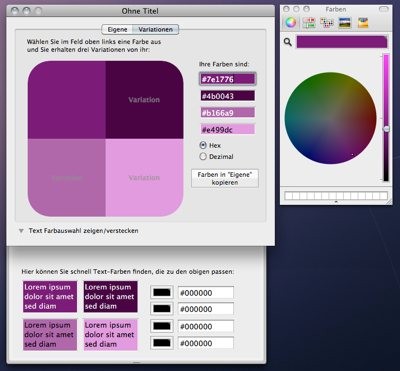Open the color palettes mode in Farben
400x371 pixels.
click(x=327, y=23)
